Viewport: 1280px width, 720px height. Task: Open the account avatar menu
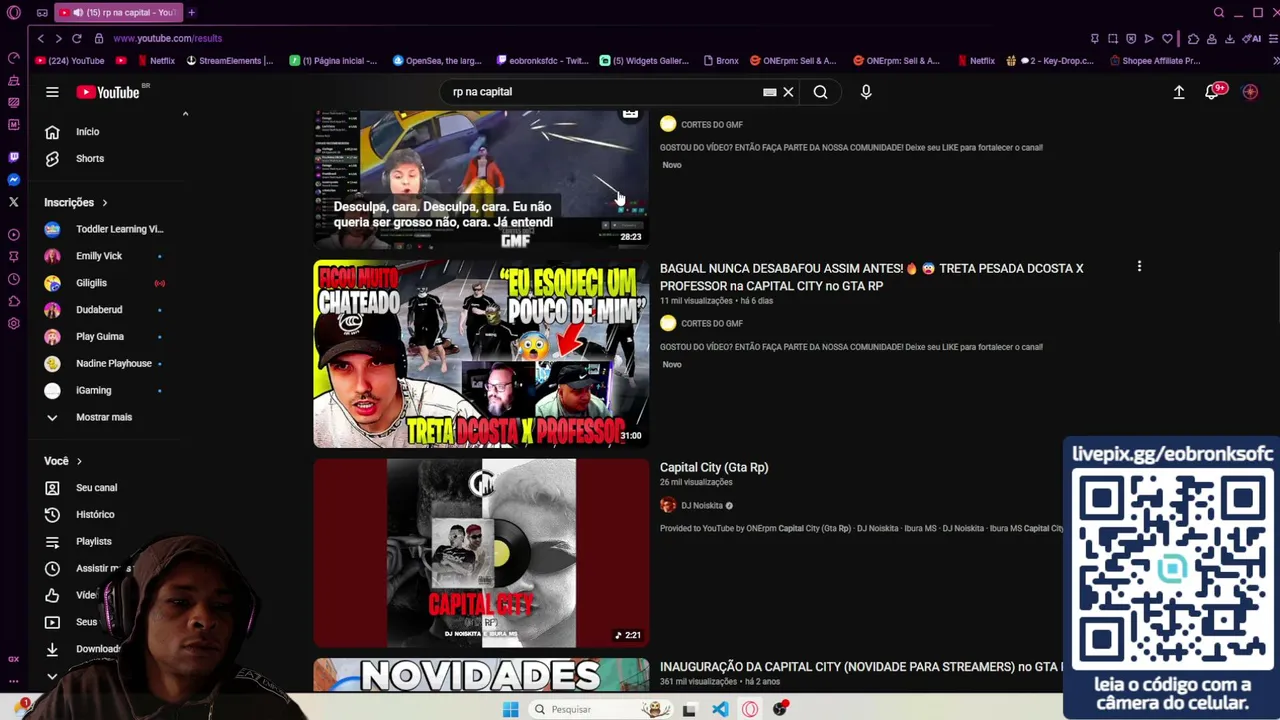click(1250, 92)
